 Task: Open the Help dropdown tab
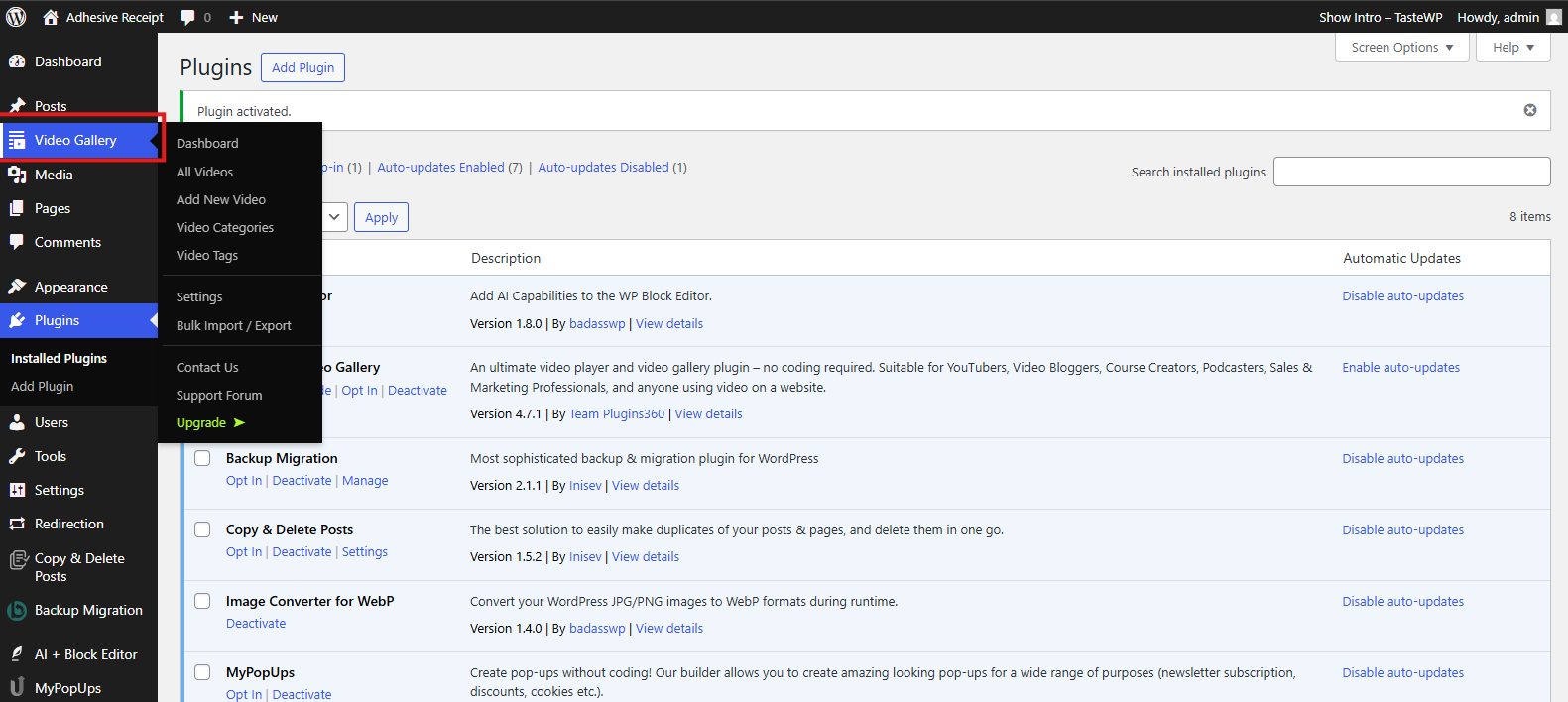tap(1512, 47)
